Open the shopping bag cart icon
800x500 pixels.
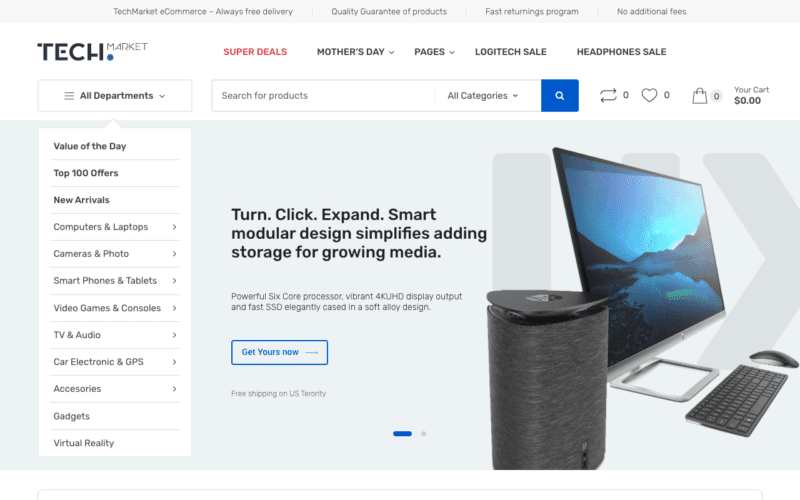pos(699,96)
